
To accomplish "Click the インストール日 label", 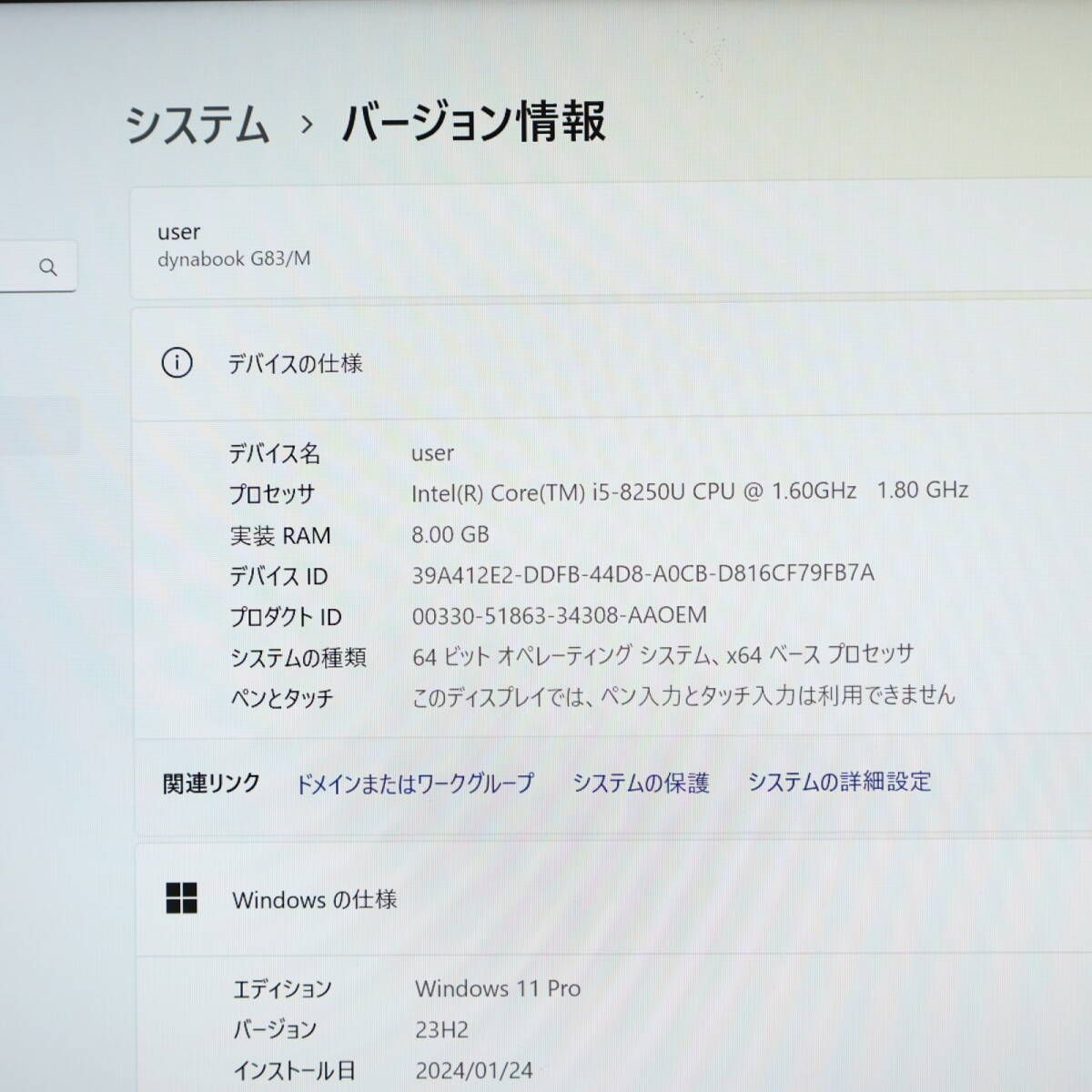I will click(294, 1071).
